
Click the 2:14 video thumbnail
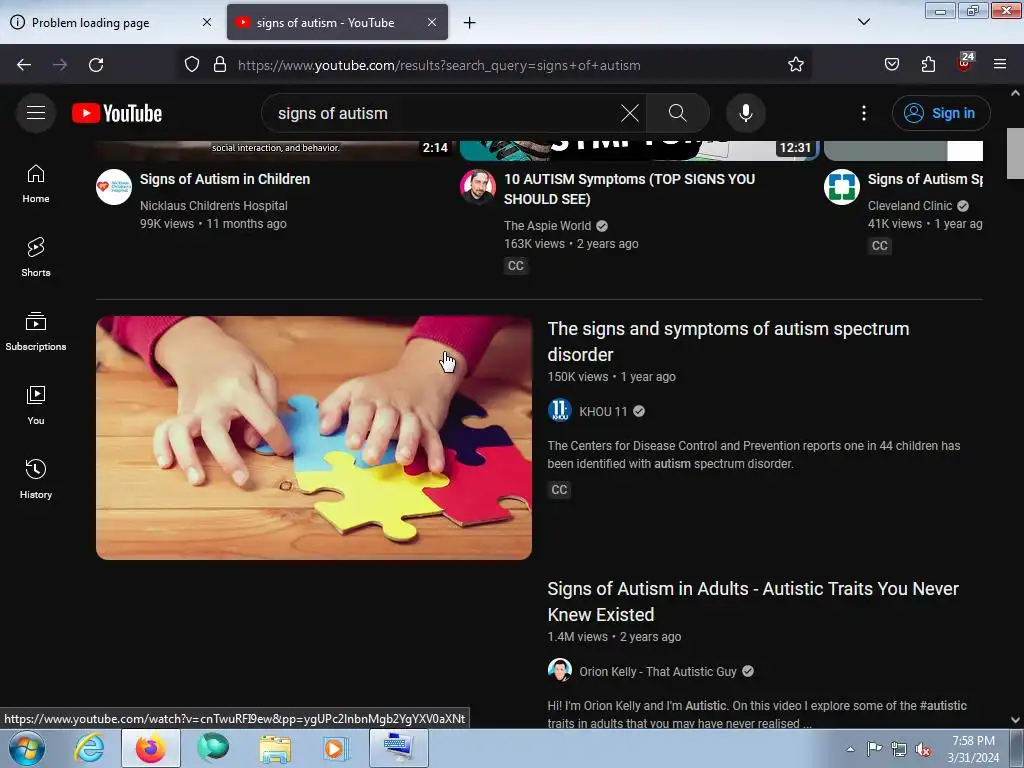coord(274,151)
